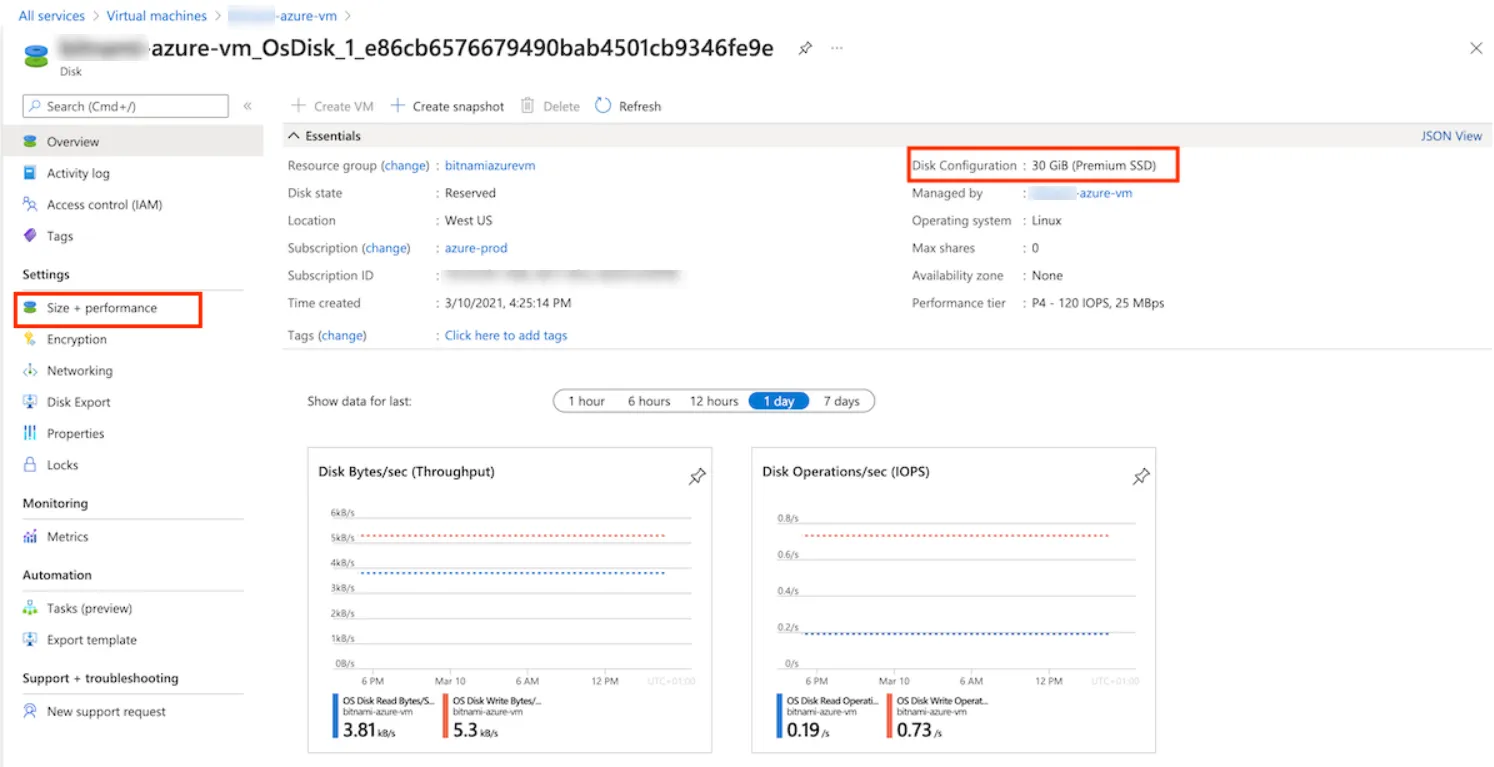Click the Disk Bytes/sec Throughput chart title

[406, 471]
